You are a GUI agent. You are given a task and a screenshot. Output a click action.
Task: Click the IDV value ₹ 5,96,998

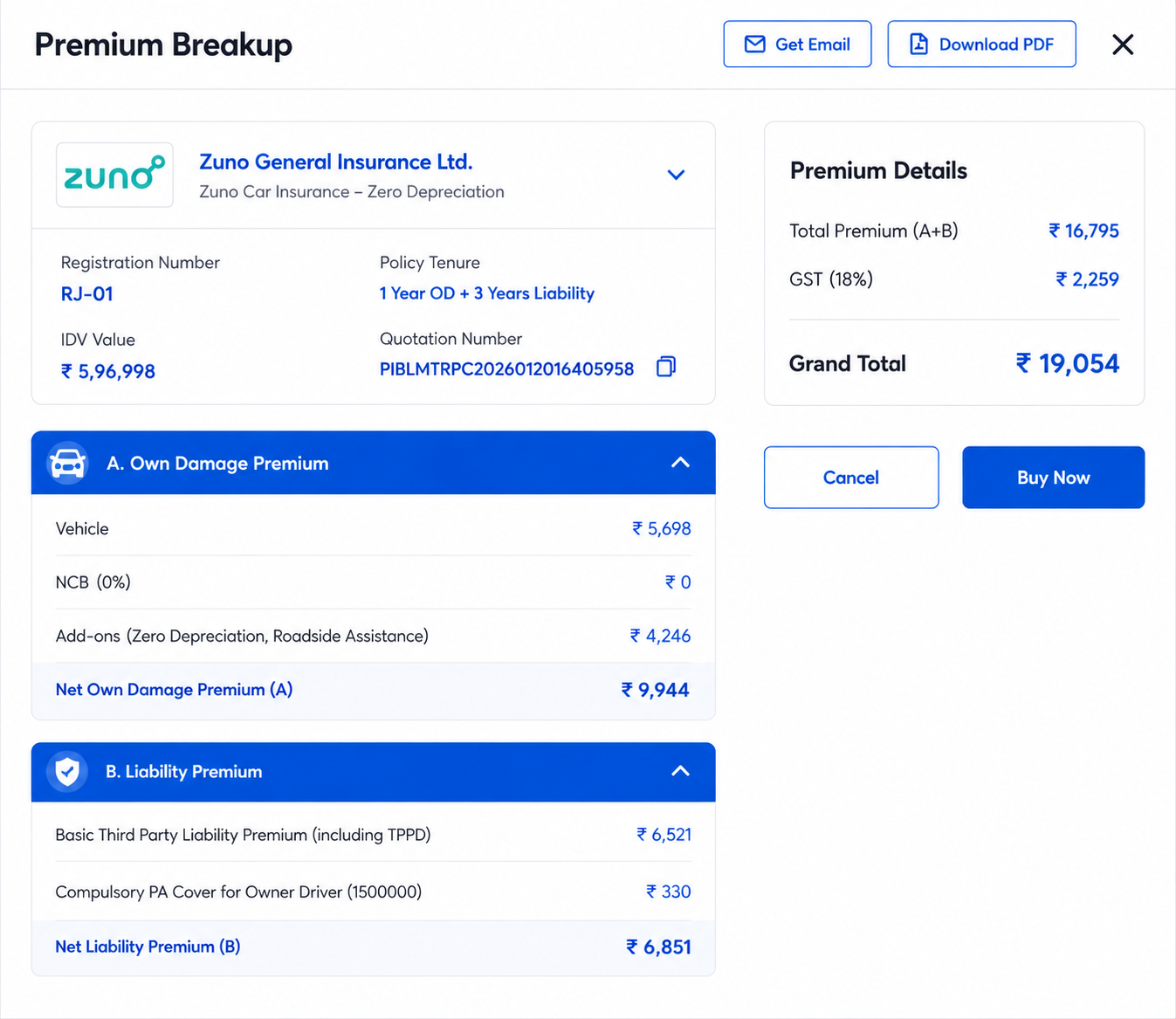click(x=107, y=371)
